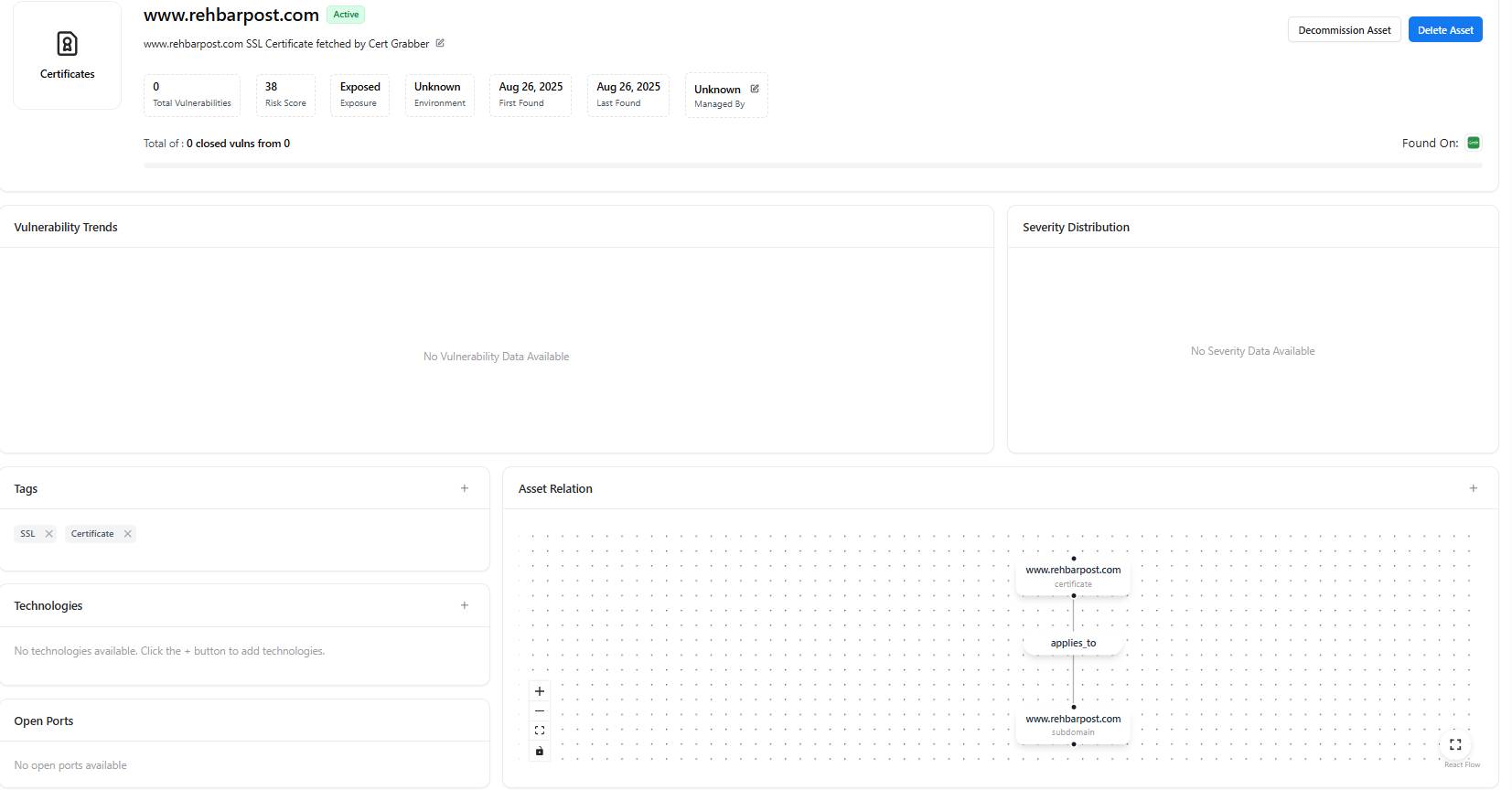The image size is (1512, 790).
Task: Click the SSL tag label
Action: coord(27,534)
